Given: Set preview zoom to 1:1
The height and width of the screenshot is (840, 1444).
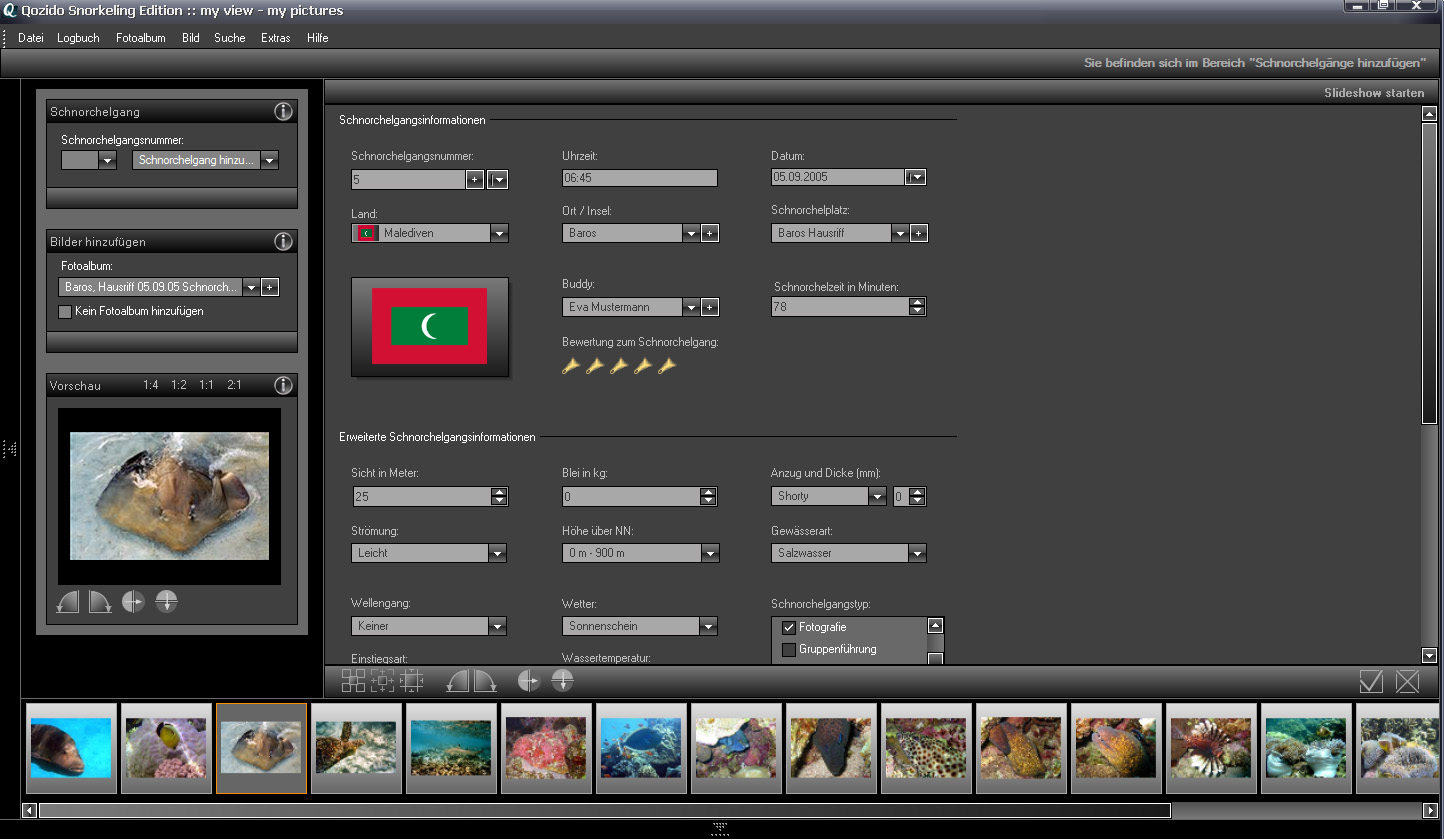Looking at the screenshot, I should pos(206,385).
